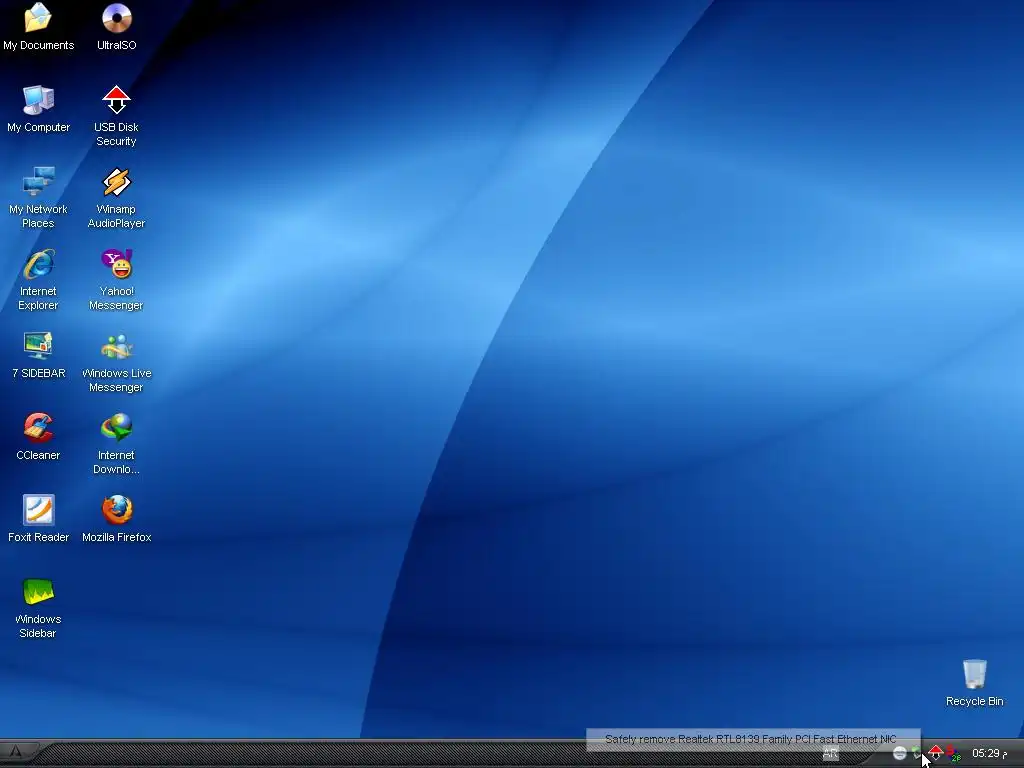Image resolution: width=1024 pixels, height=768 pixels.
Task: Open the Start button on the taskbar
Action: 18,753
